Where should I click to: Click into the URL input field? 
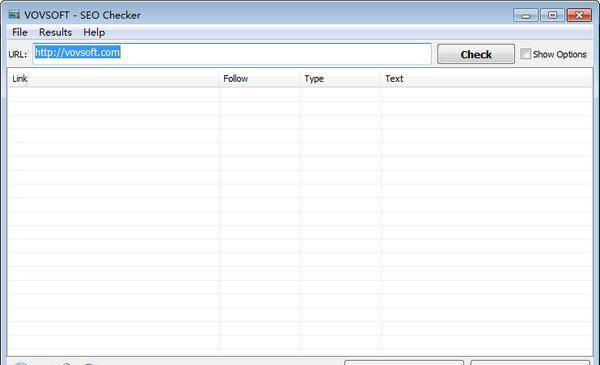(232, 54)
